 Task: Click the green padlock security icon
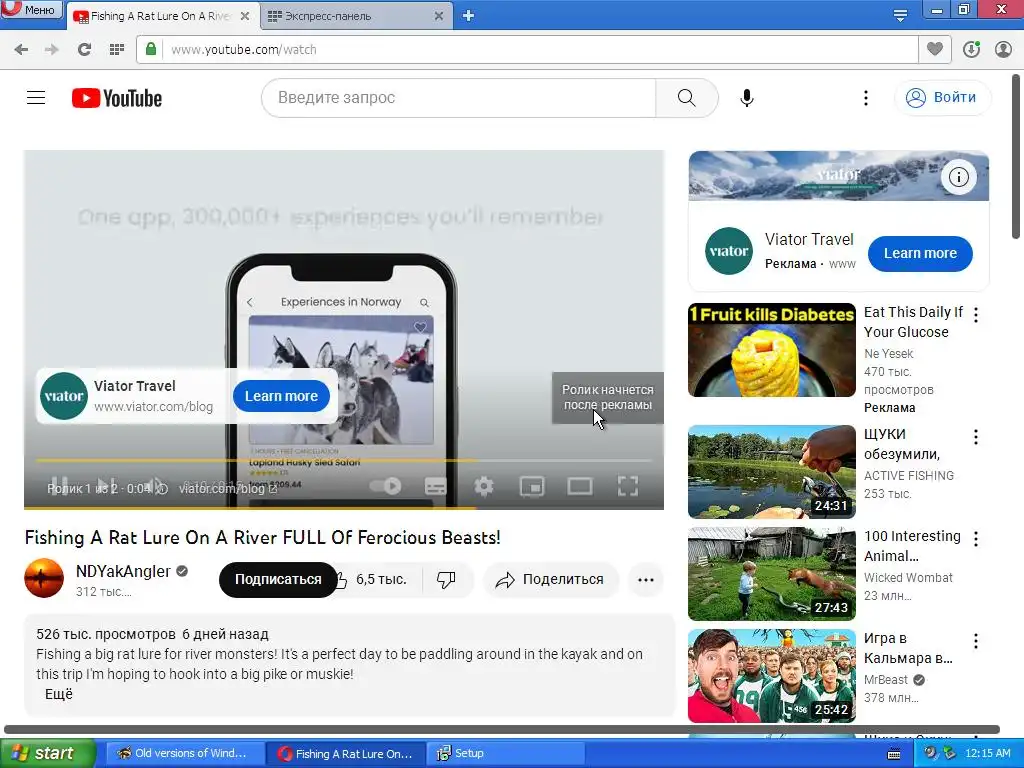click(x=151, y=49)
